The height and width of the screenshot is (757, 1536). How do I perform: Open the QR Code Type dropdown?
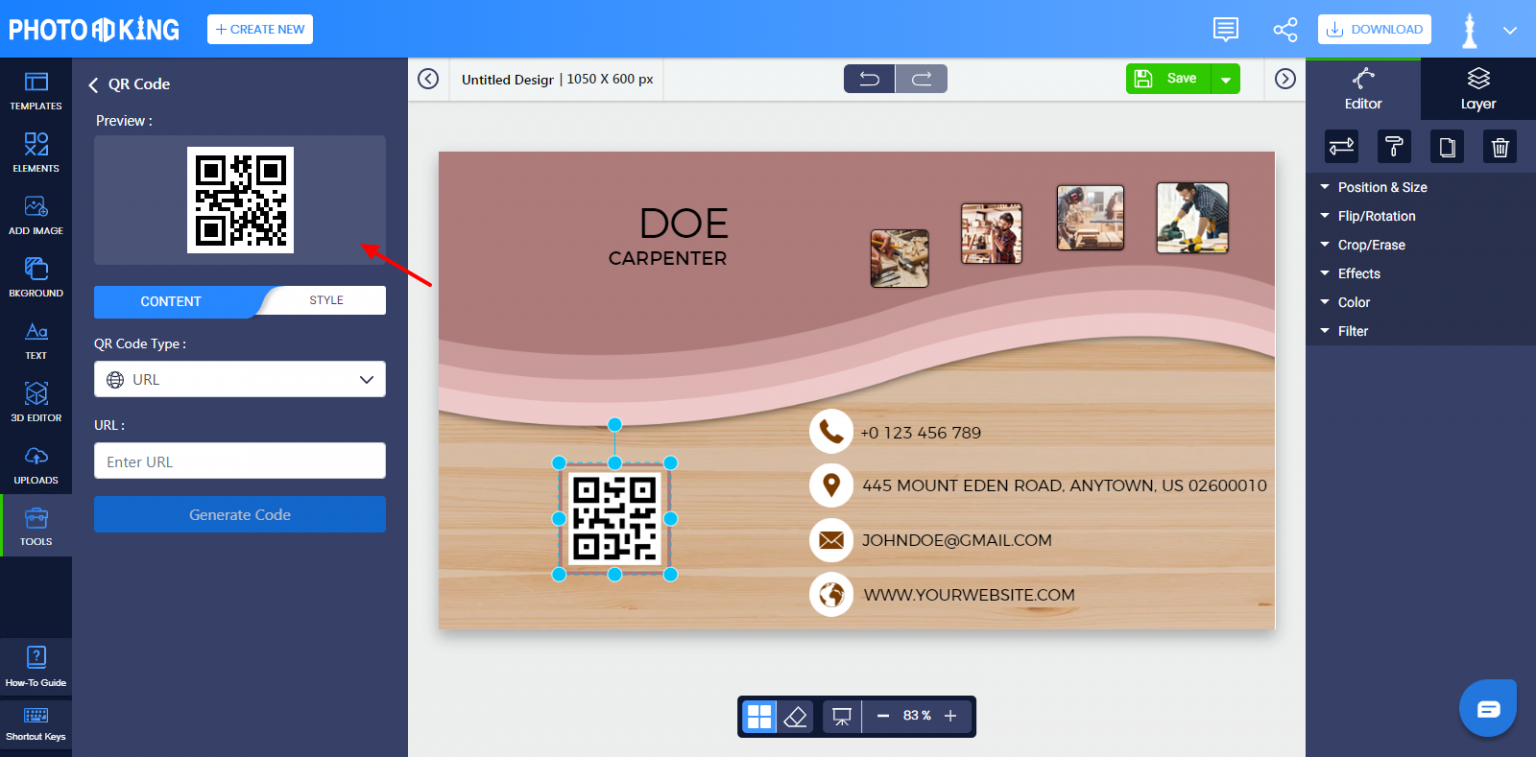tap(240, 379)
